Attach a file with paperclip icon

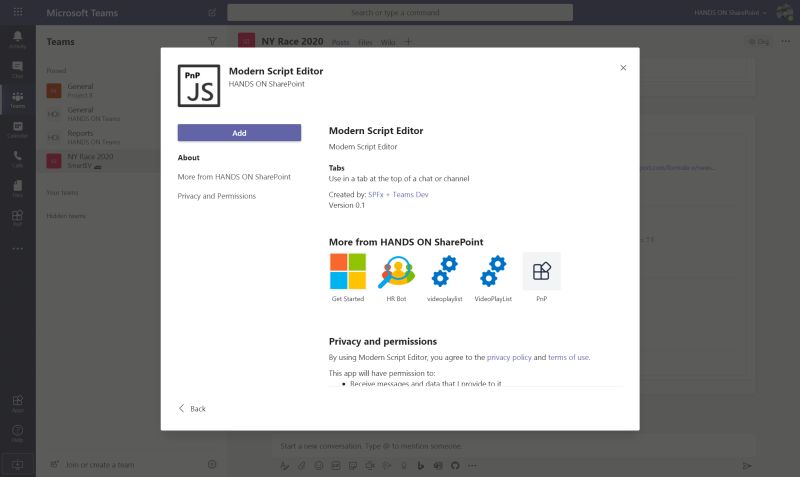302,466
